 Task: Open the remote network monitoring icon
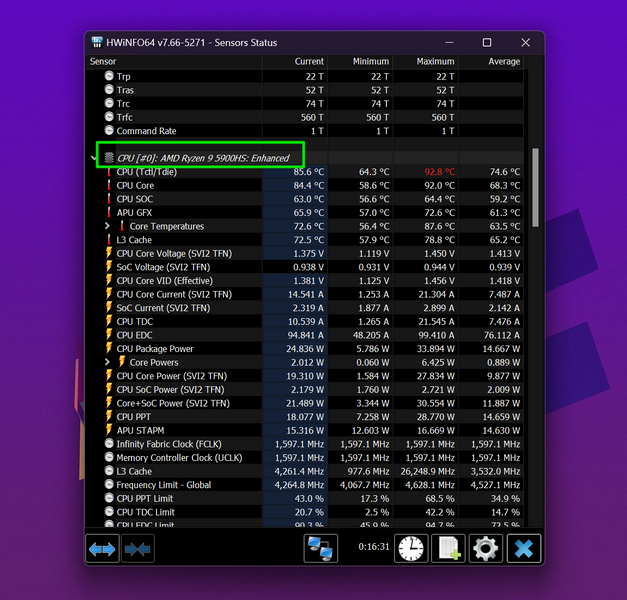click(321, 548)
